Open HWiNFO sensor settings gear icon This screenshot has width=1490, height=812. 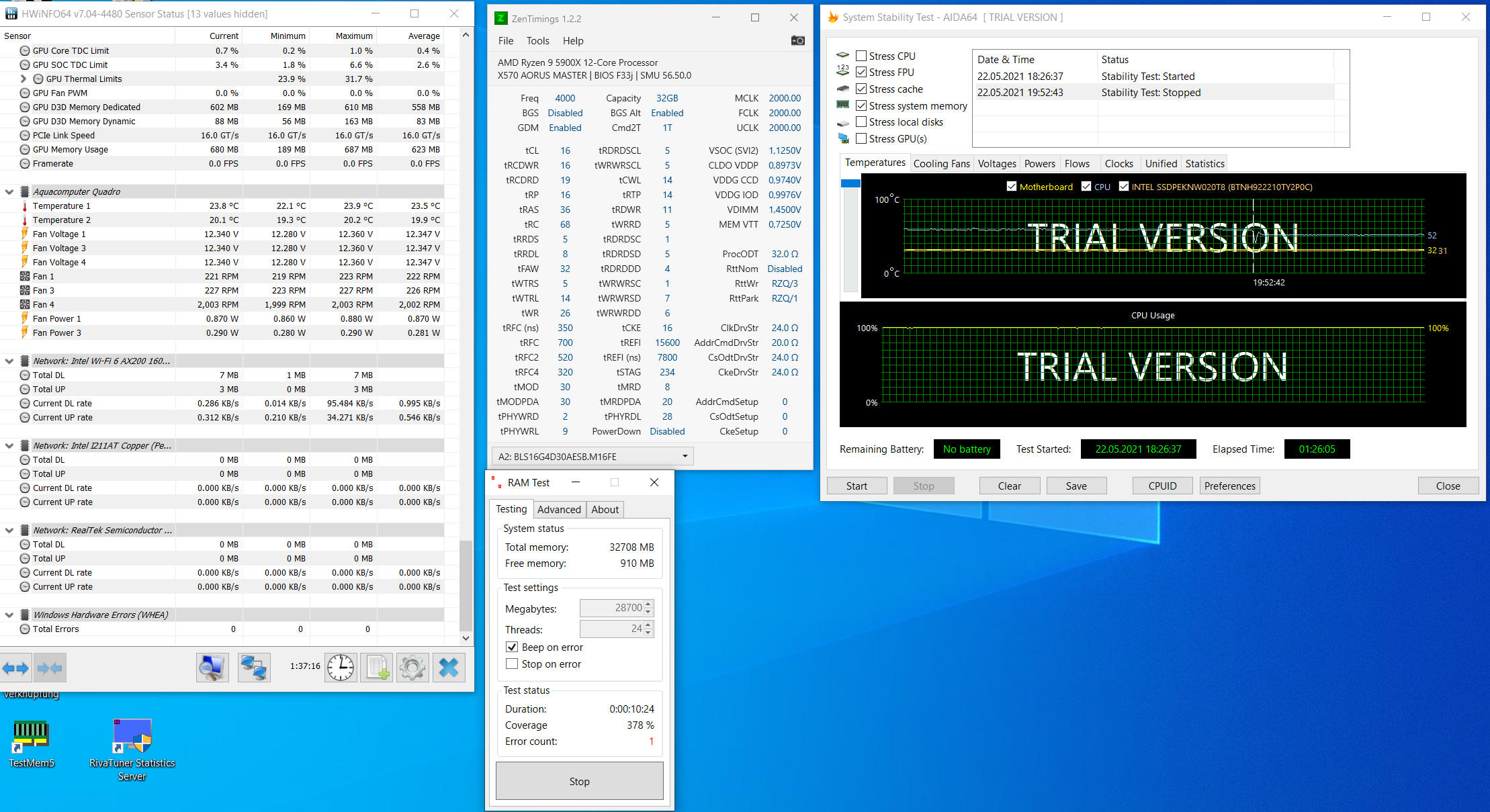tap(412, 668)
